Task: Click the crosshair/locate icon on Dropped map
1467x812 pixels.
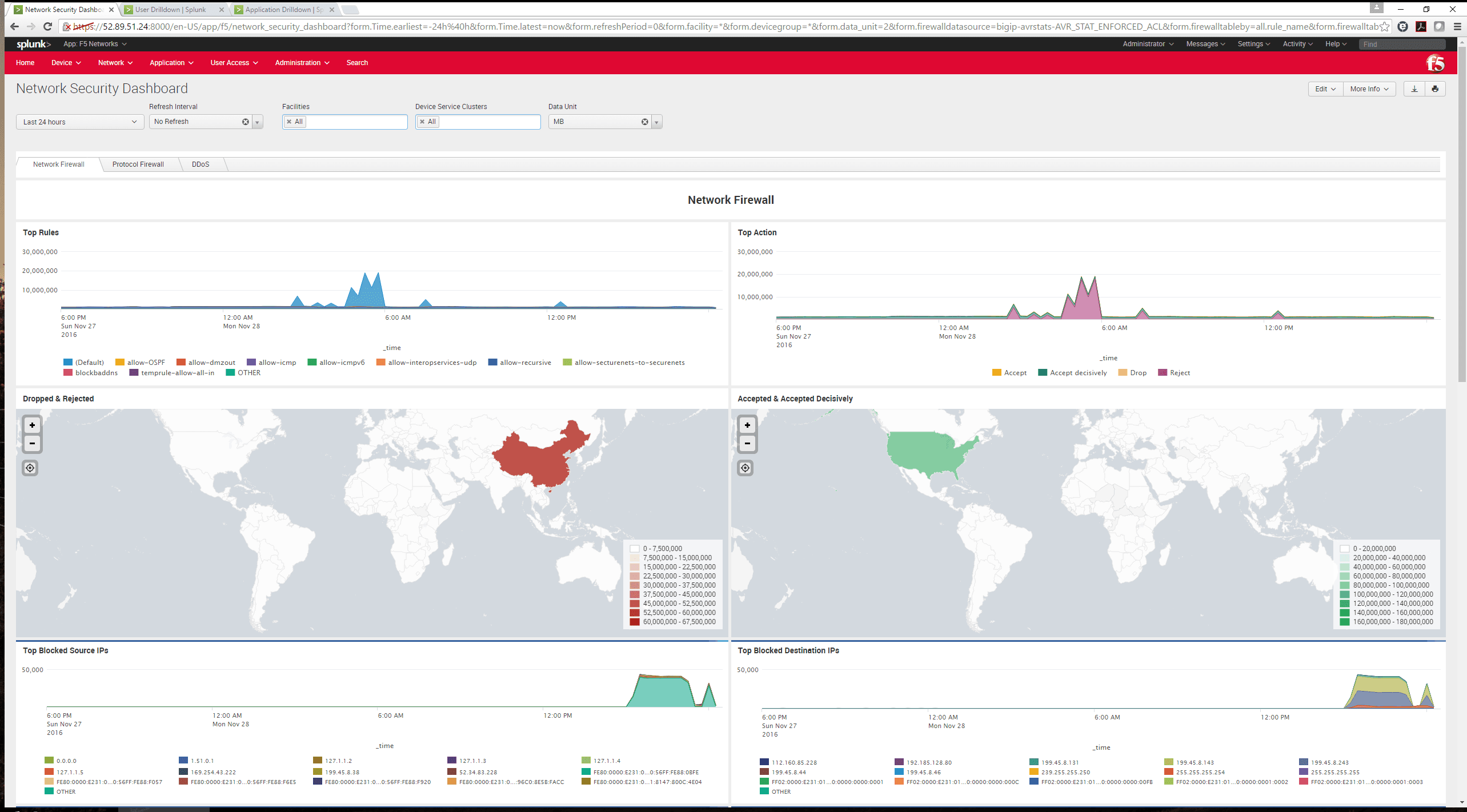Action: point(31,468)
